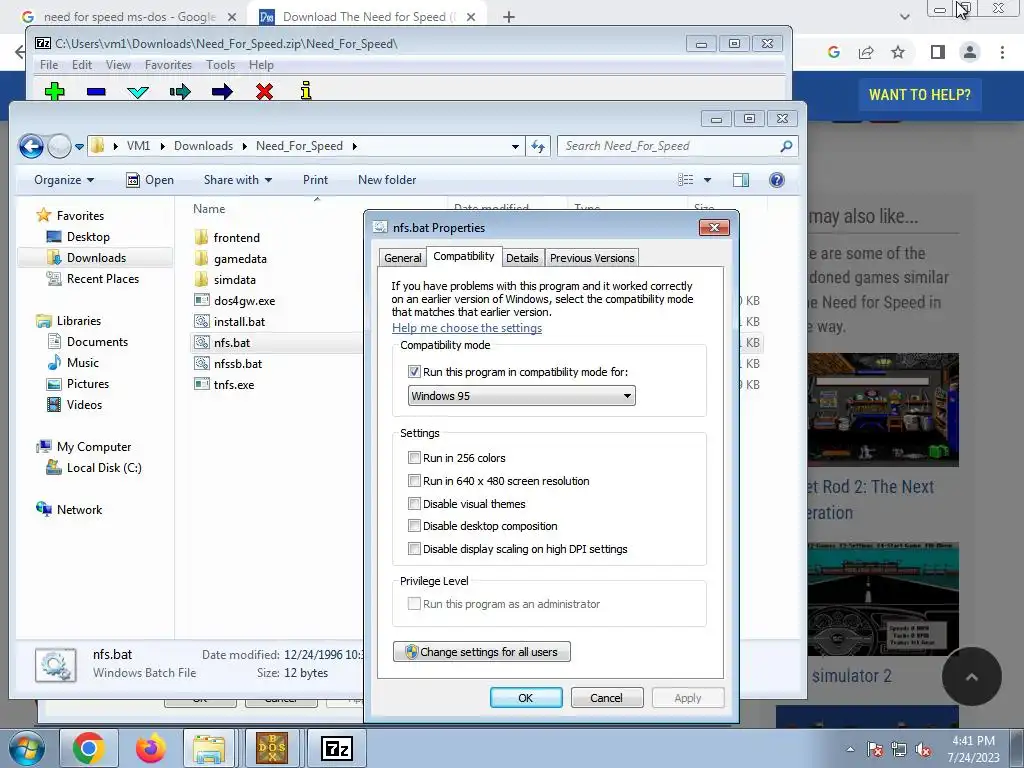Expand the Organize dropdown in Explorer
Viewport: 1024px width, 768px height.
[64, 180]
